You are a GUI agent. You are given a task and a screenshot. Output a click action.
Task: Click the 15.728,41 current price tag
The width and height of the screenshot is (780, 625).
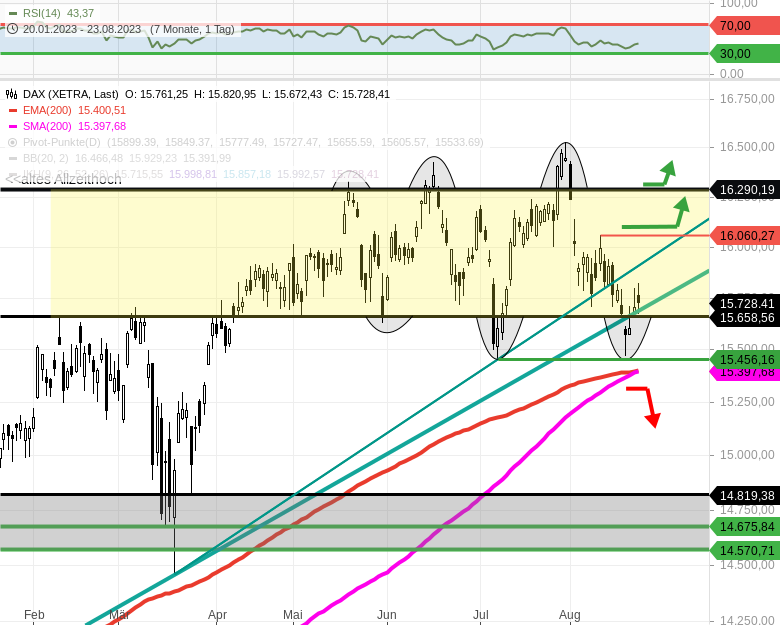[745, 303]
